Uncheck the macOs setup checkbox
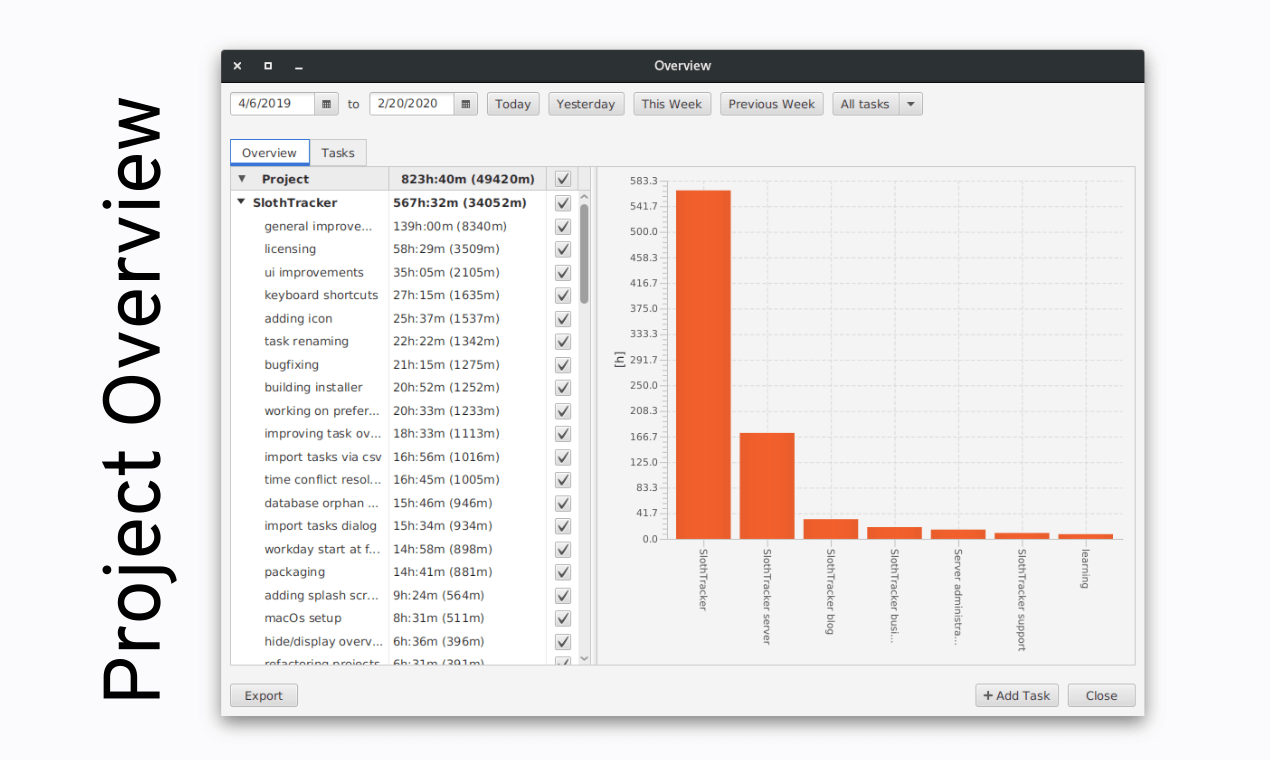Image resolution: width=1270 pixels, height=760 pixels. click(x=563, y=618)
